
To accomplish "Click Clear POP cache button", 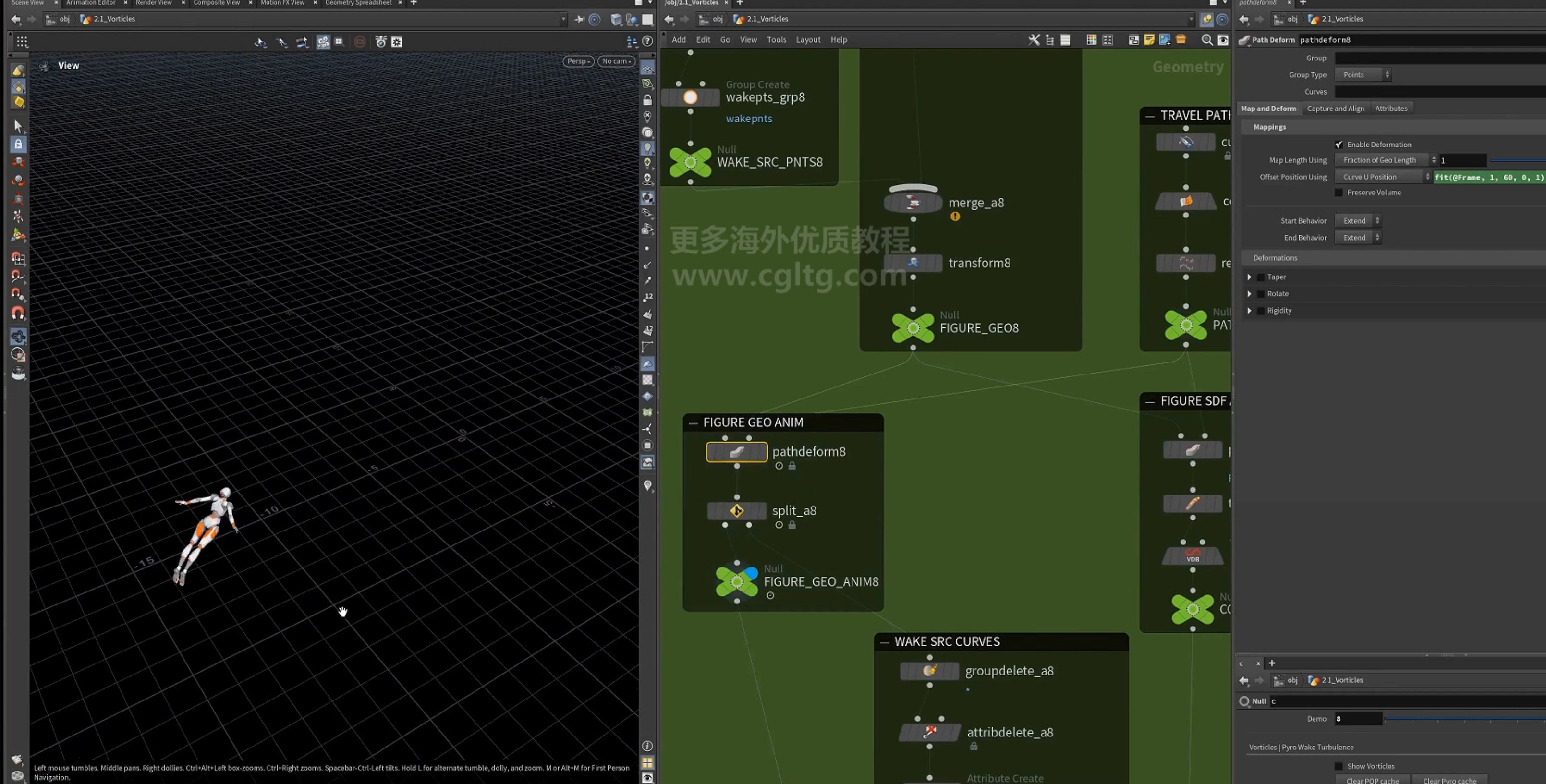I will tap(1372, 780).
